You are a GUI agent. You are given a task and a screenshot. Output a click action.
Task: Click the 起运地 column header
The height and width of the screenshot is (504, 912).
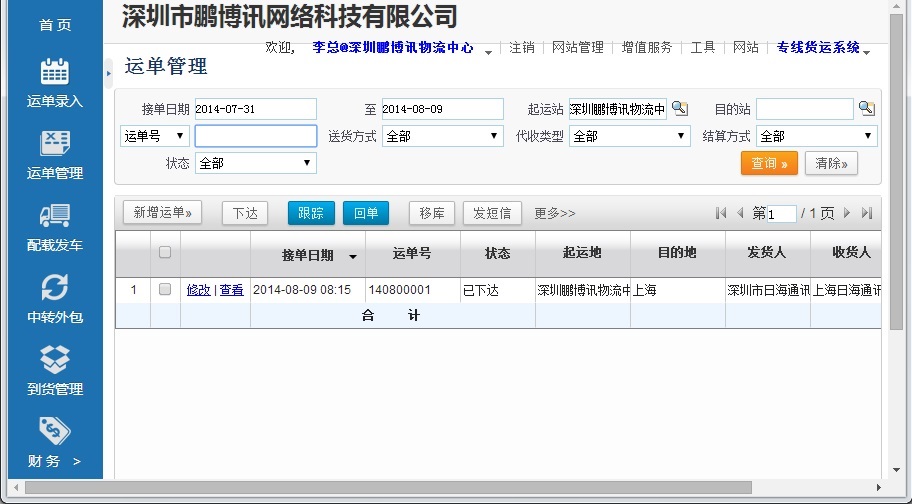[x=583, y=253]
